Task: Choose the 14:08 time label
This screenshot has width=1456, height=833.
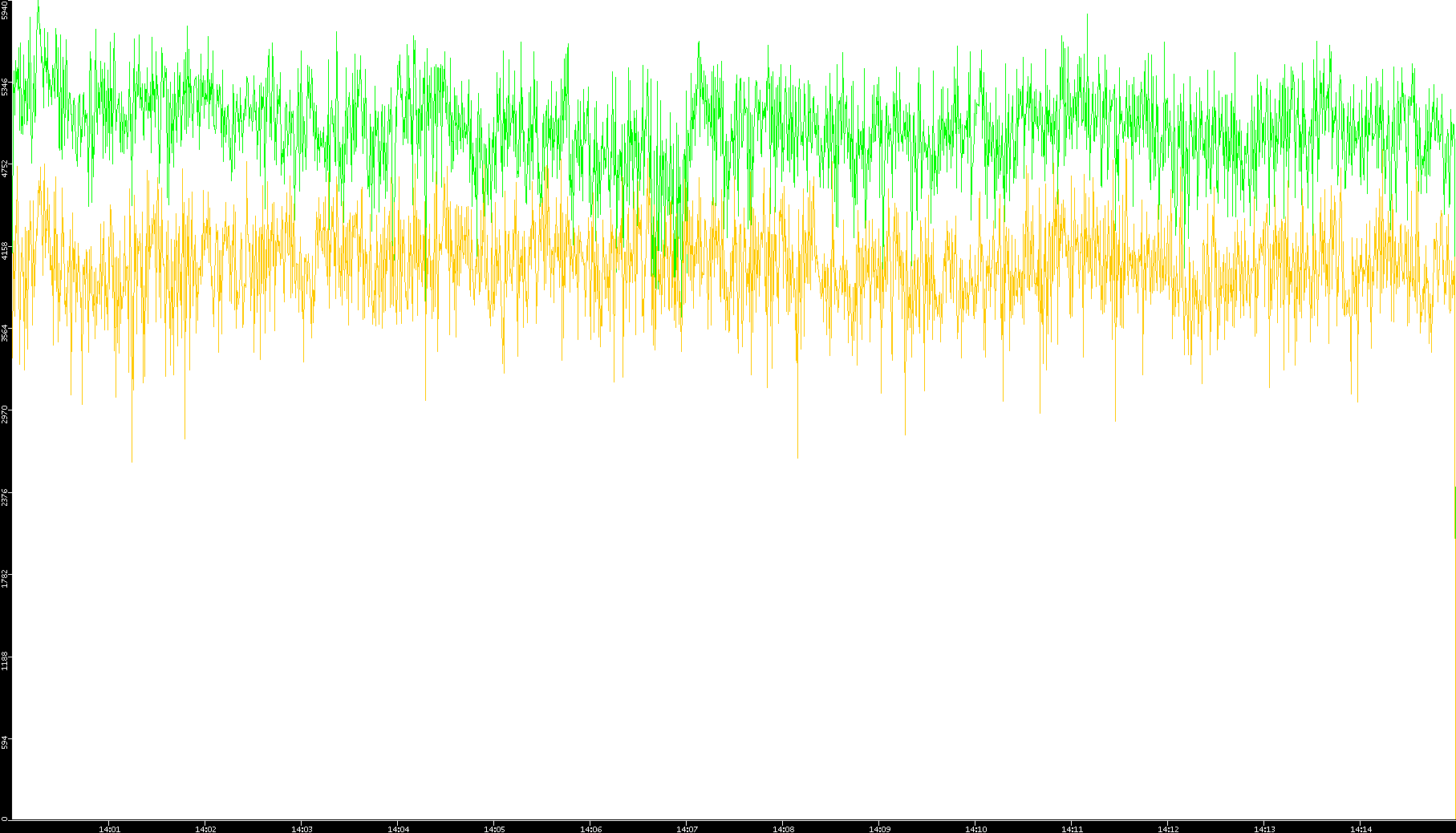Action: click(x=783, y=828)
